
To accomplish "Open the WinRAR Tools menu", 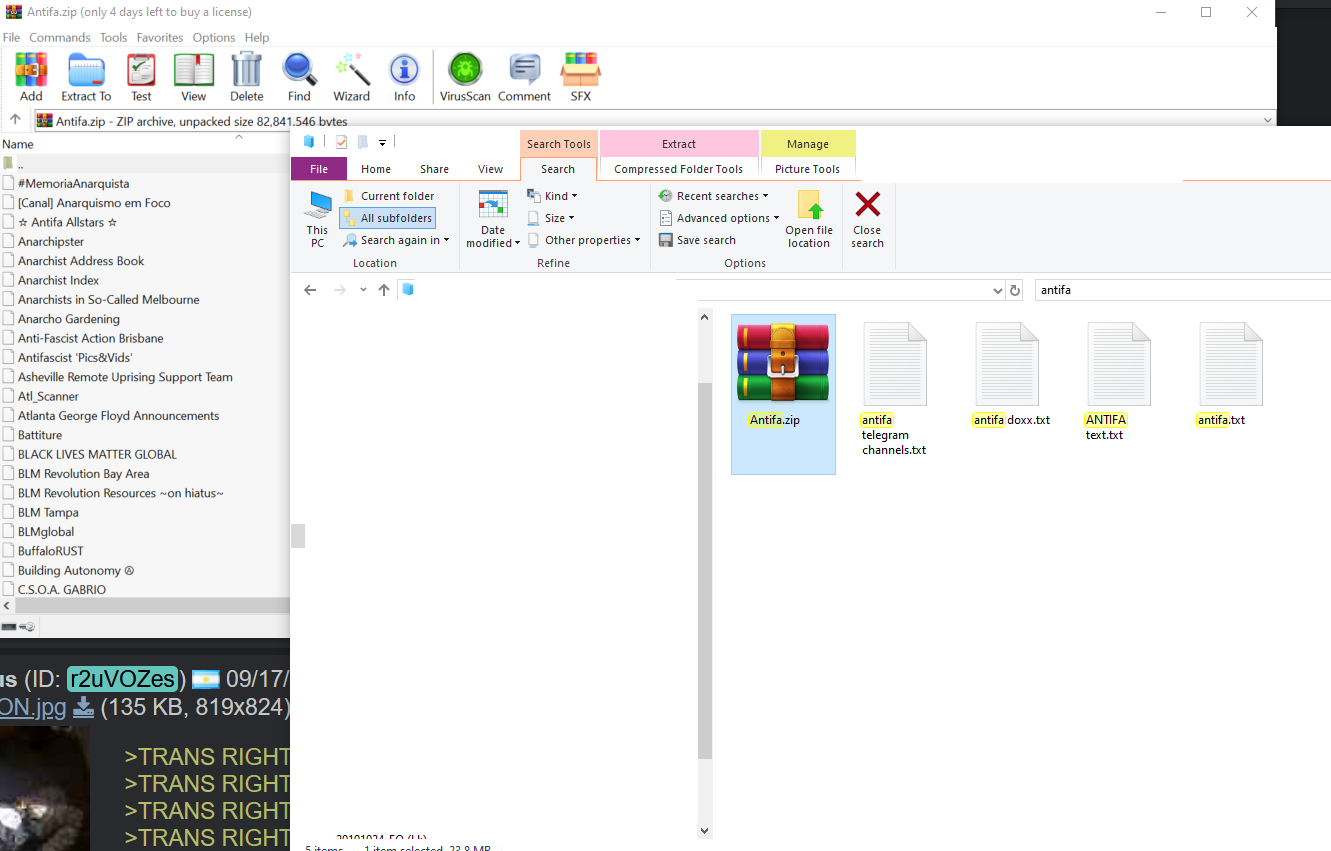I will coord(113,37).
